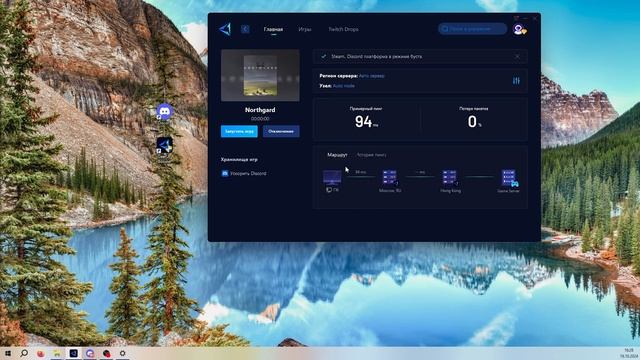Click the Moscow, RU server node icon
Screen dimensions: 640x360
[x=389, y=178]
